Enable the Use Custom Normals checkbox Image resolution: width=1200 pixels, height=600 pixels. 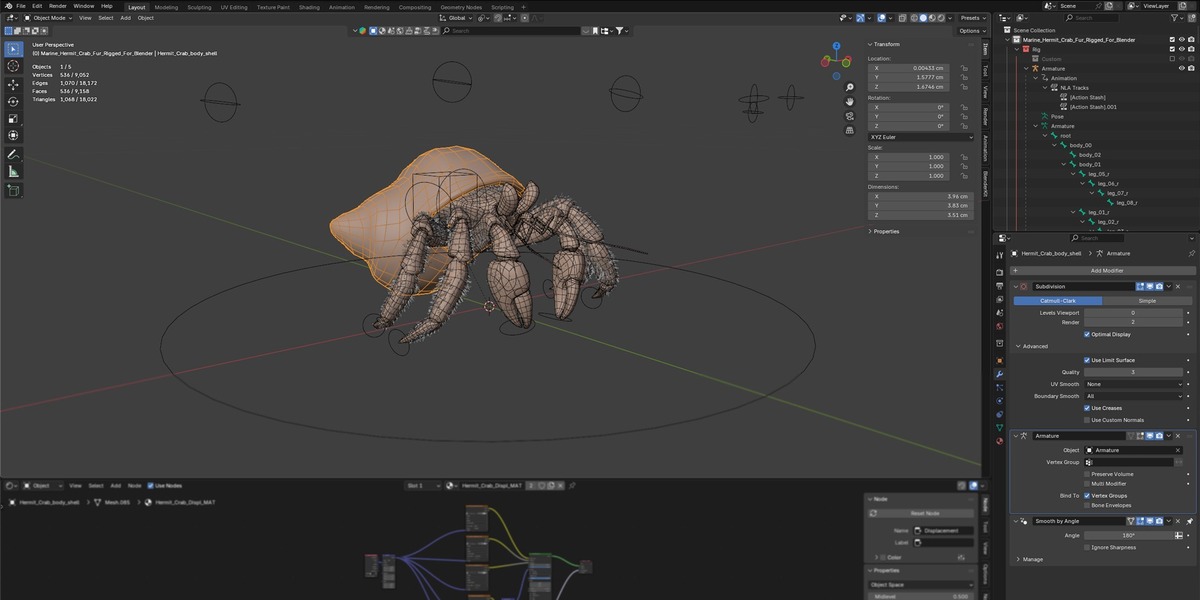click(x=1087, y=420)
